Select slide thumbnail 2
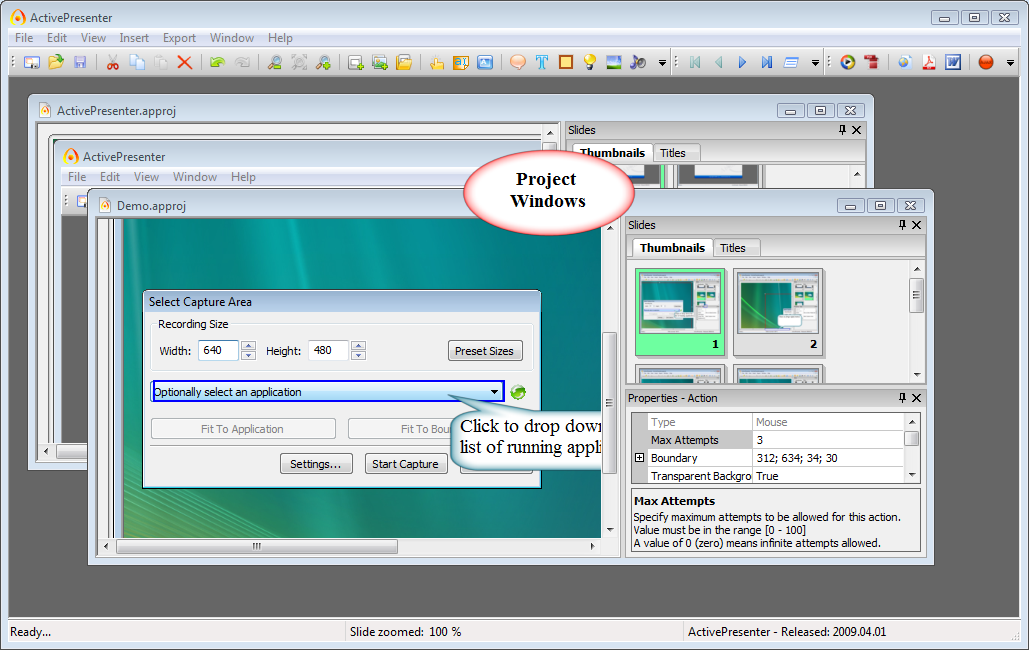 point(778,312)
